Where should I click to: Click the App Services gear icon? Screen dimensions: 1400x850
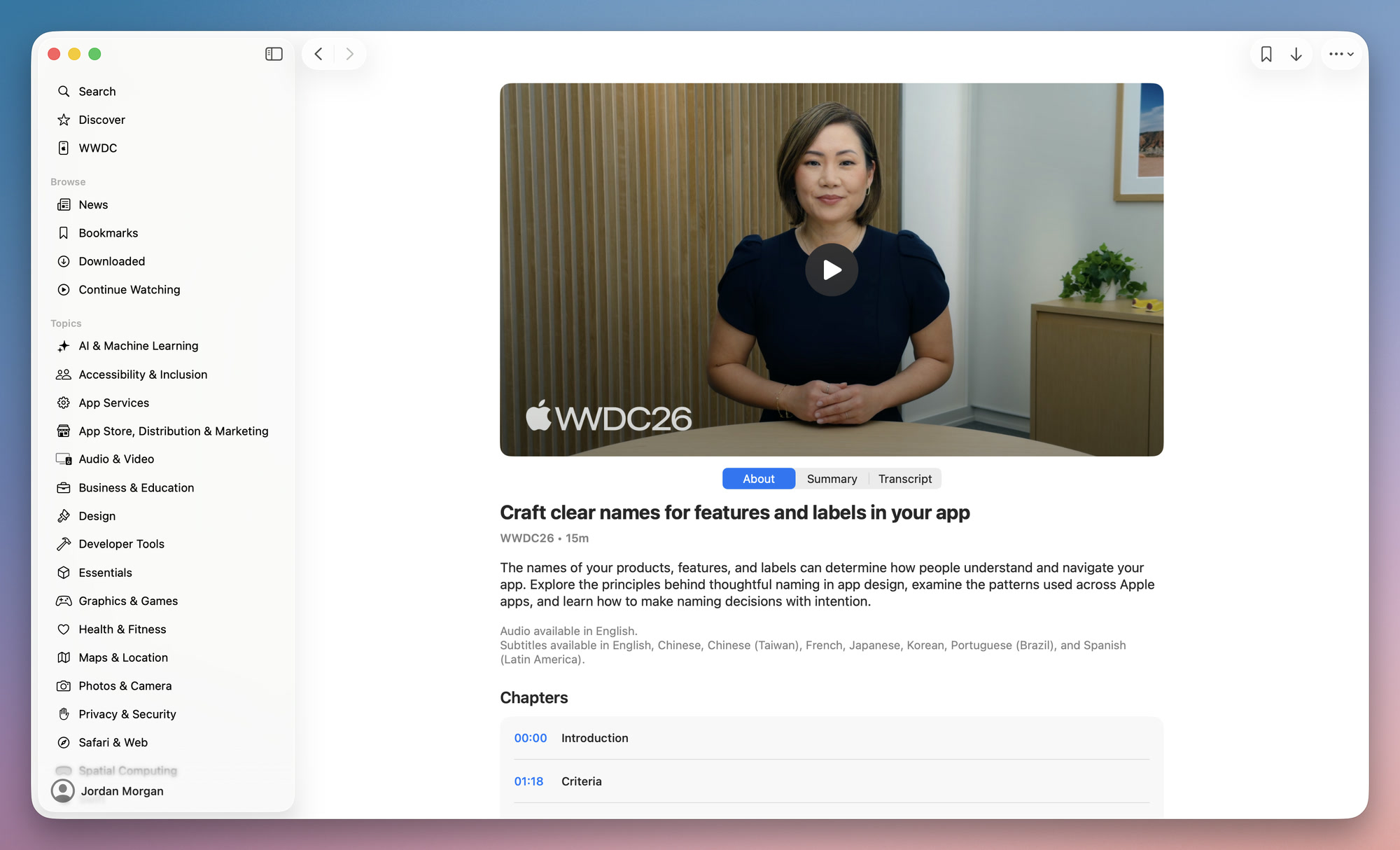click(64, 403)
